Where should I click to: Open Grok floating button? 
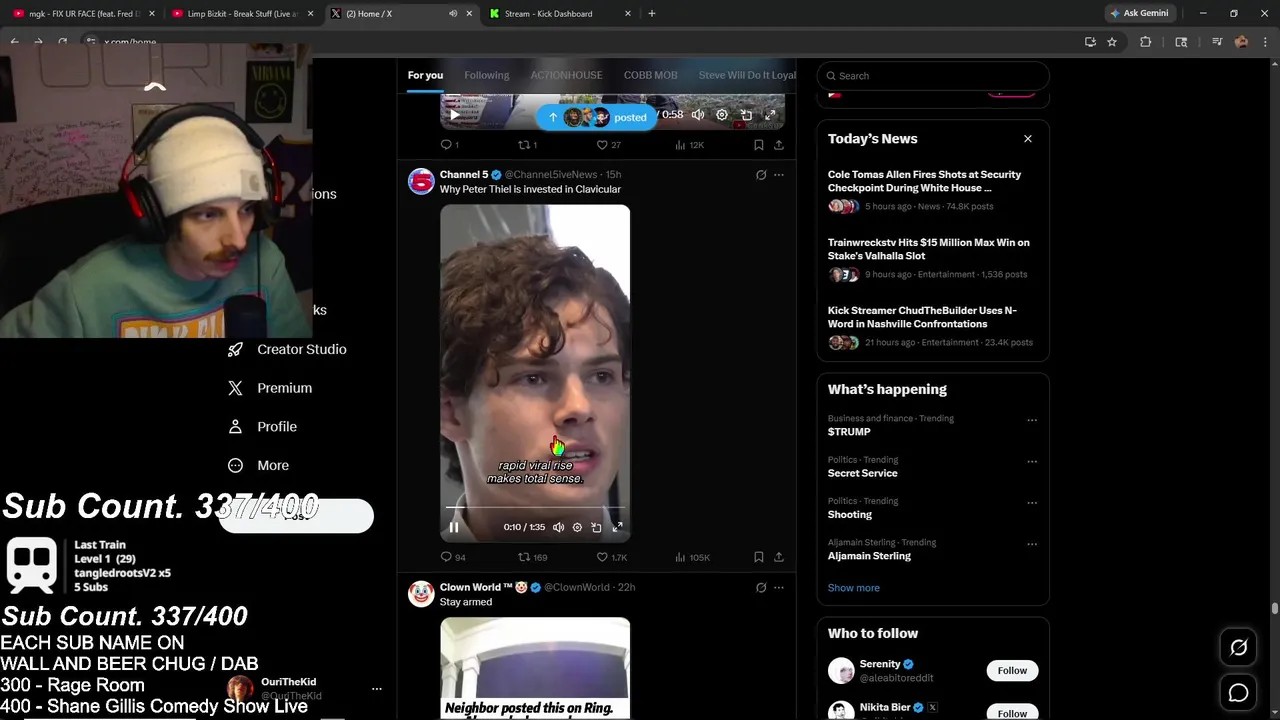coord(1238,648)
